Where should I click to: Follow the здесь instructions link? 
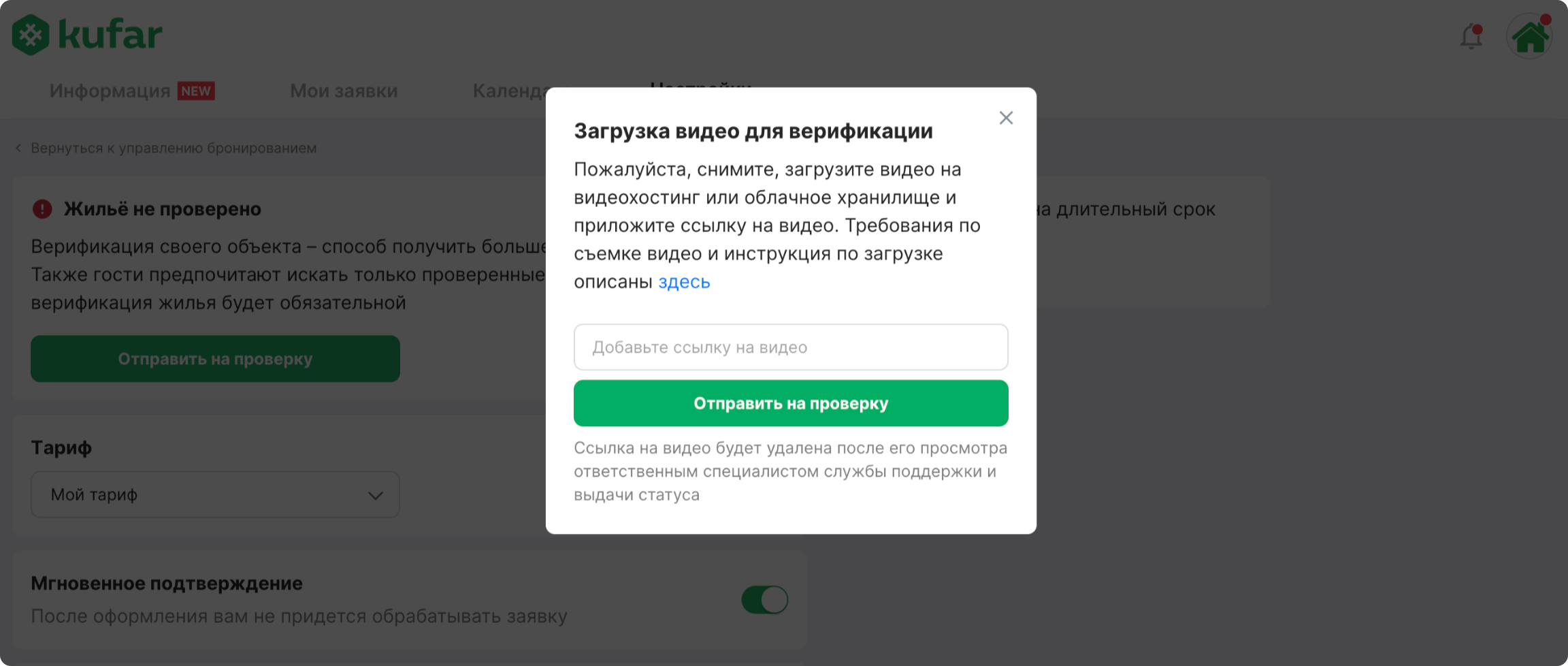684,282
